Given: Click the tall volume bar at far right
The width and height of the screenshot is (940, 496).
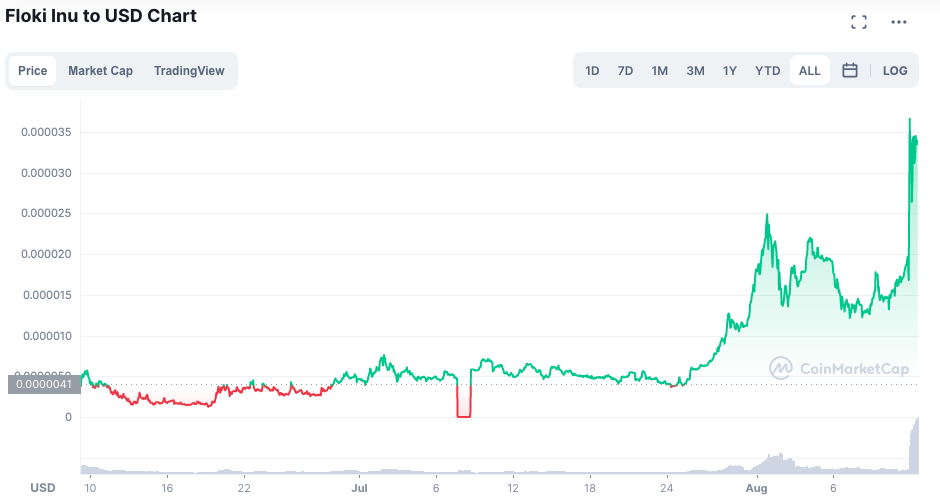Looking at the screenshot, I should 914,446.
